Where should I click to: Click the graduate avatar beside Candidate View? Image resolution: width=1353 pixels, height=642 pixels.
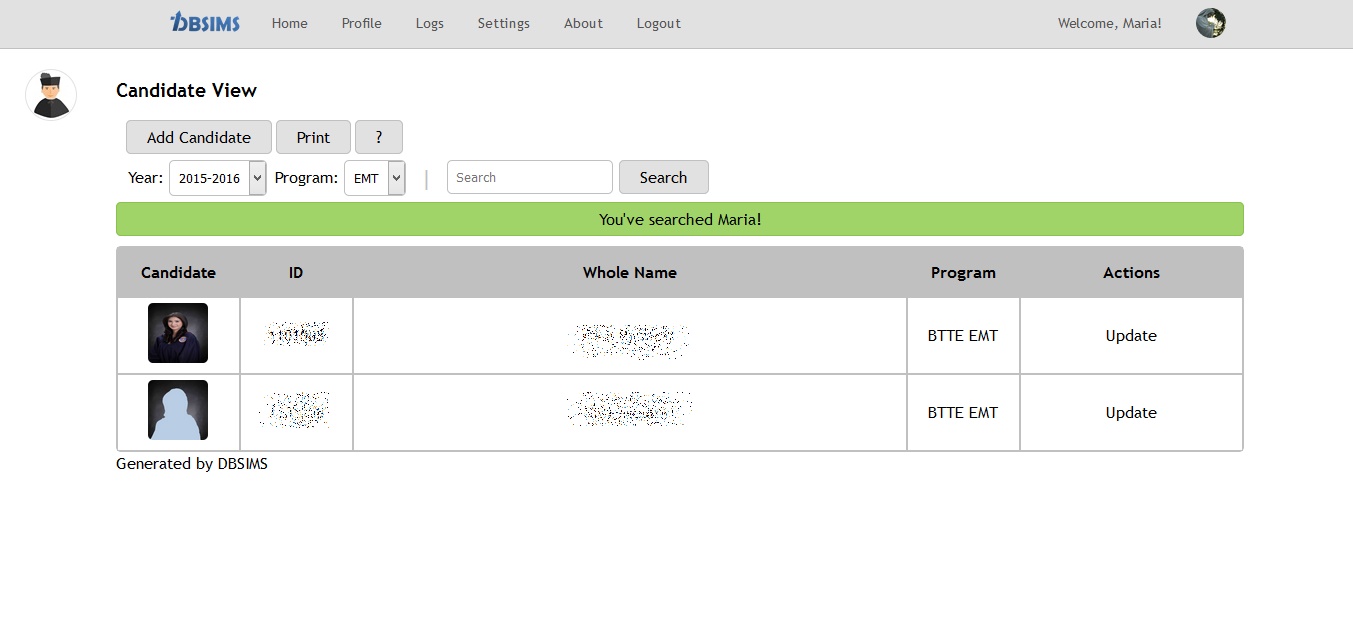pos(50,94)
